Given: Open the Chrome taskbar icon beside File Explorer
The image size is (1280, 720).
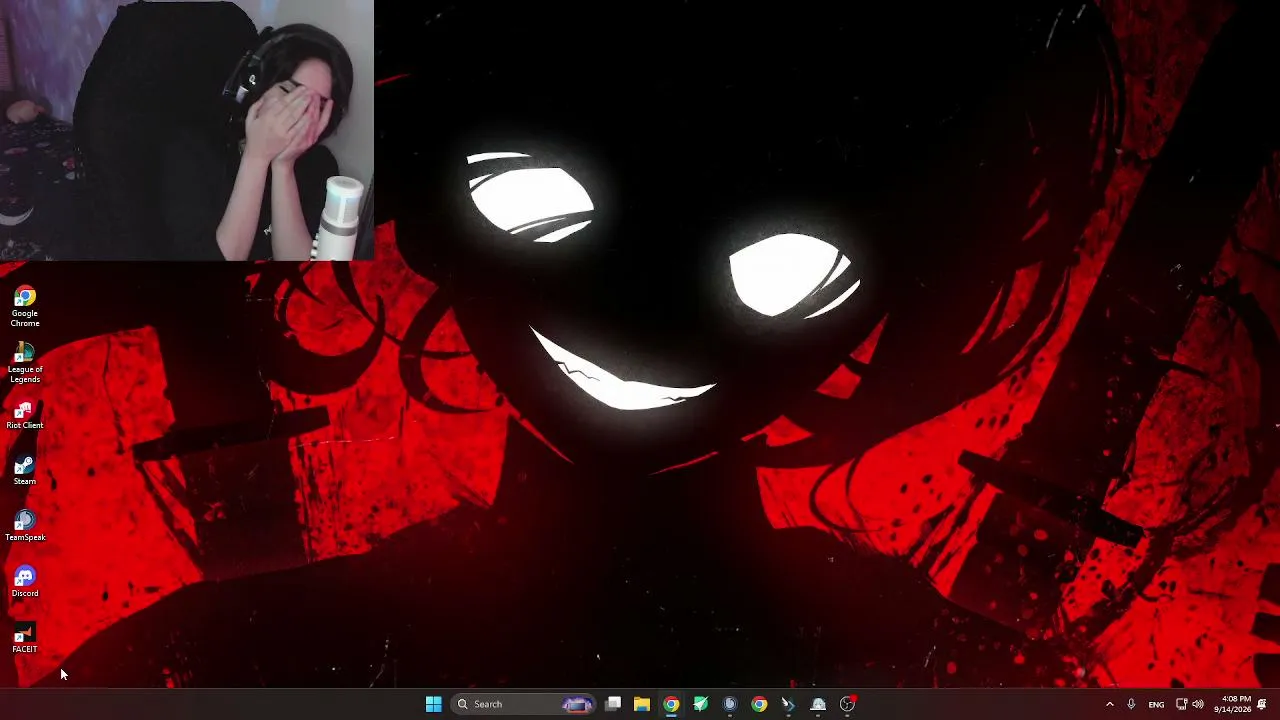Looking at the screenshot, I should 671,704.
